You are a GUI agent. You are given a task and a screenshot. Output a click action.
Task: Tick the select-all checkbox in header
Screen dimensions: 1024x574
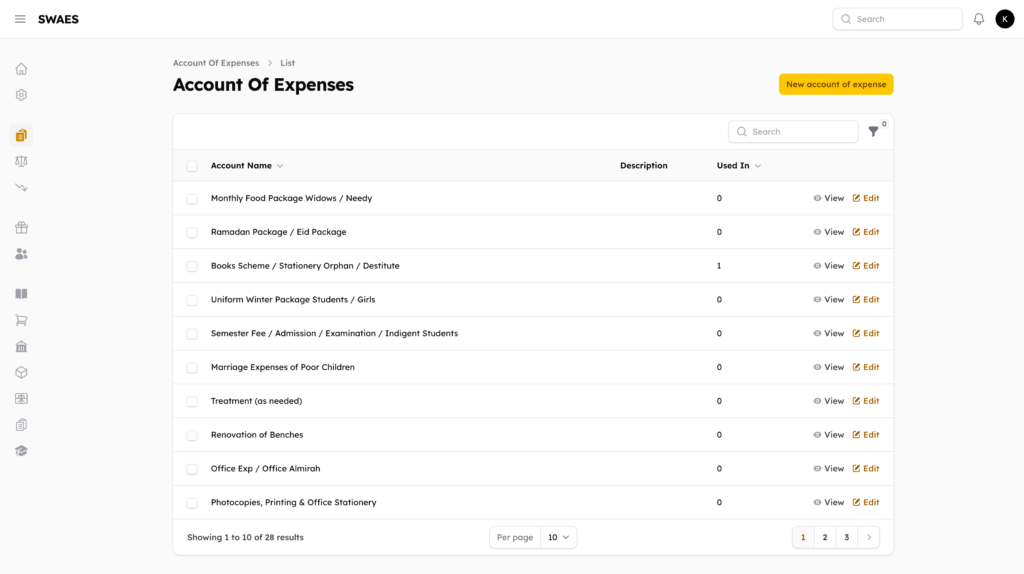point(192,166)
